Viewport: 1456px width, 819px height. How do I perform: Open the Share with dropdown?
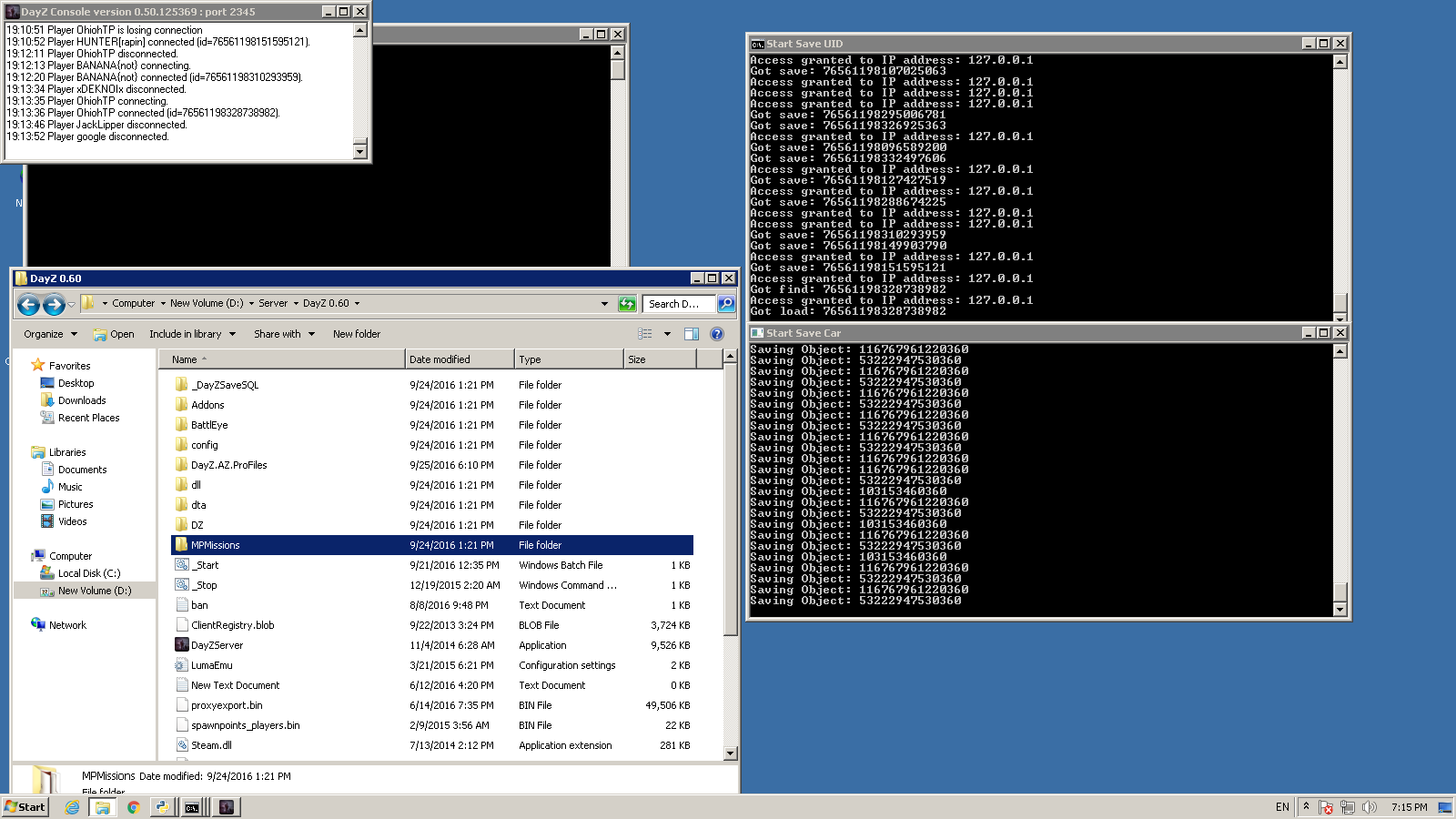285,334
